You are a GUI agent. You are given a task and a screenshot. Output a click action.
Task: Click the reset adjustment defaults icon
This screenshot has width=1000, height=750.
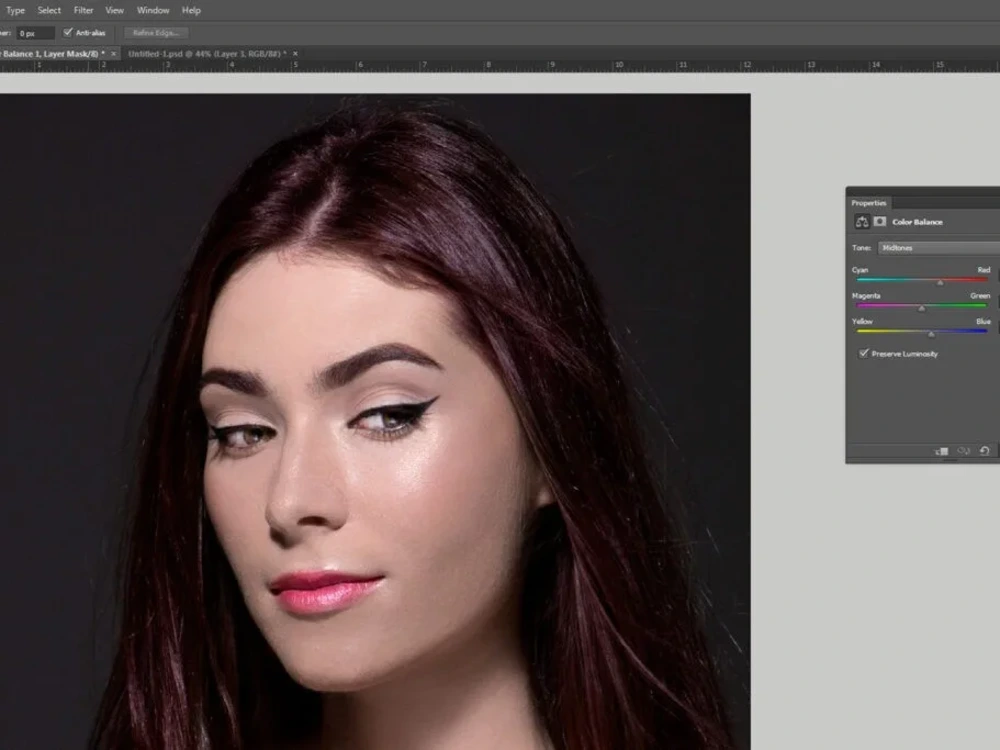(x=985, y=451)
